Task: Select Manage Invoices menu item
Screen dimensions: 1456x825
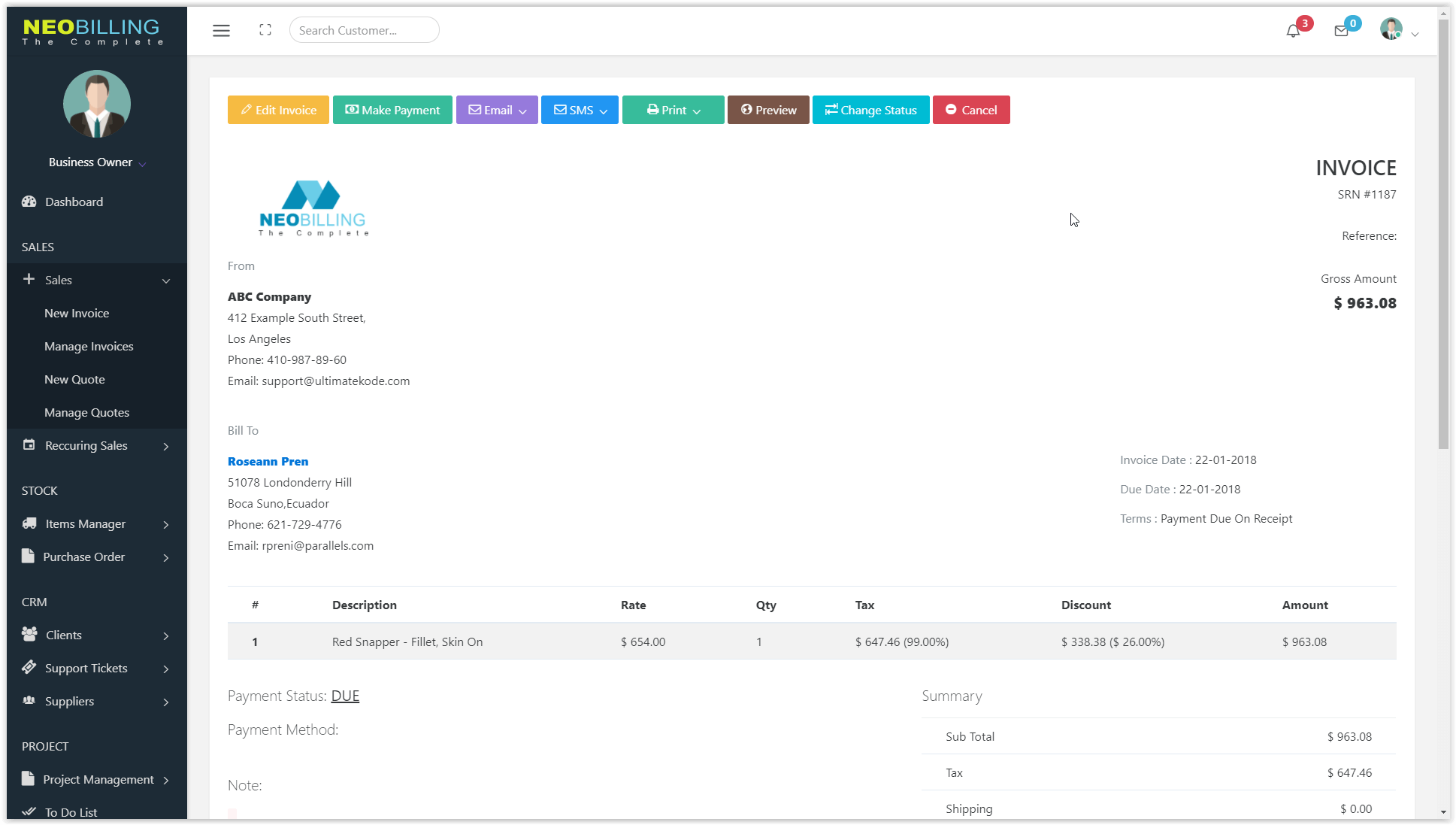Action: (x=89, y=346)
